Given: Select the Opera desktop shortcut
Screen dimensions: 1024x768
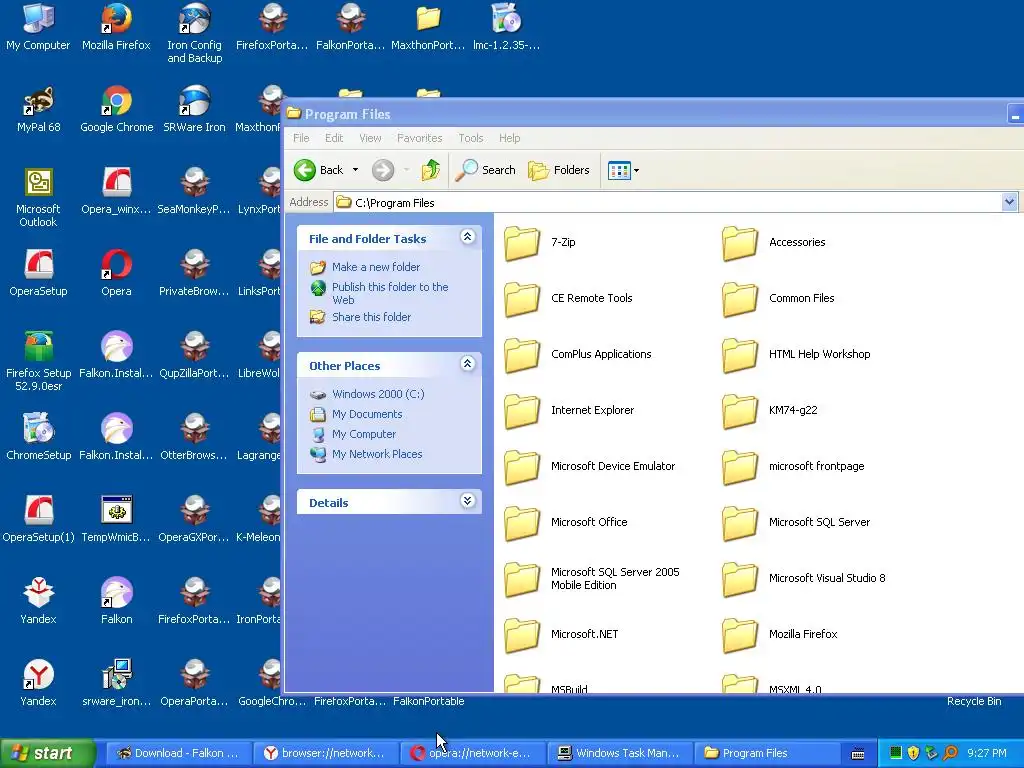Looking at the screenshot, I should 116,273.
